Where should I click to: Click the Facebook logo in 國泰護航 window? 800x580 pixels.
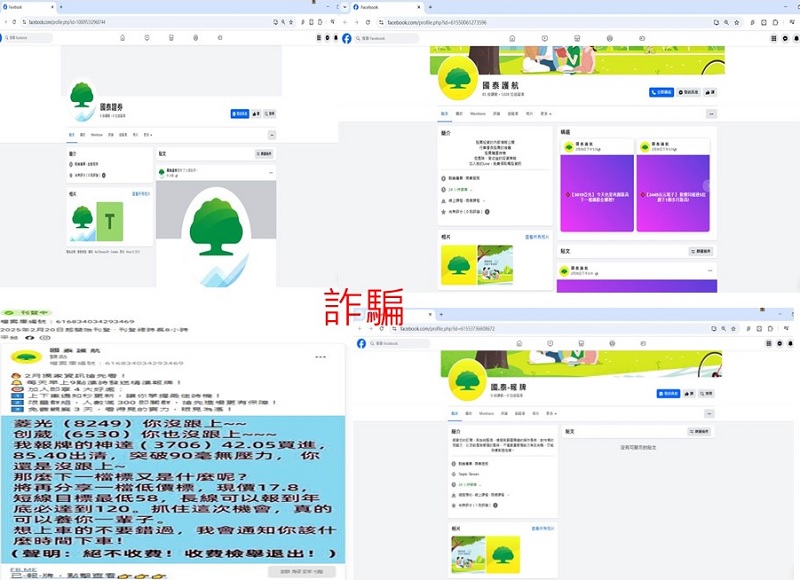point(347,39)
